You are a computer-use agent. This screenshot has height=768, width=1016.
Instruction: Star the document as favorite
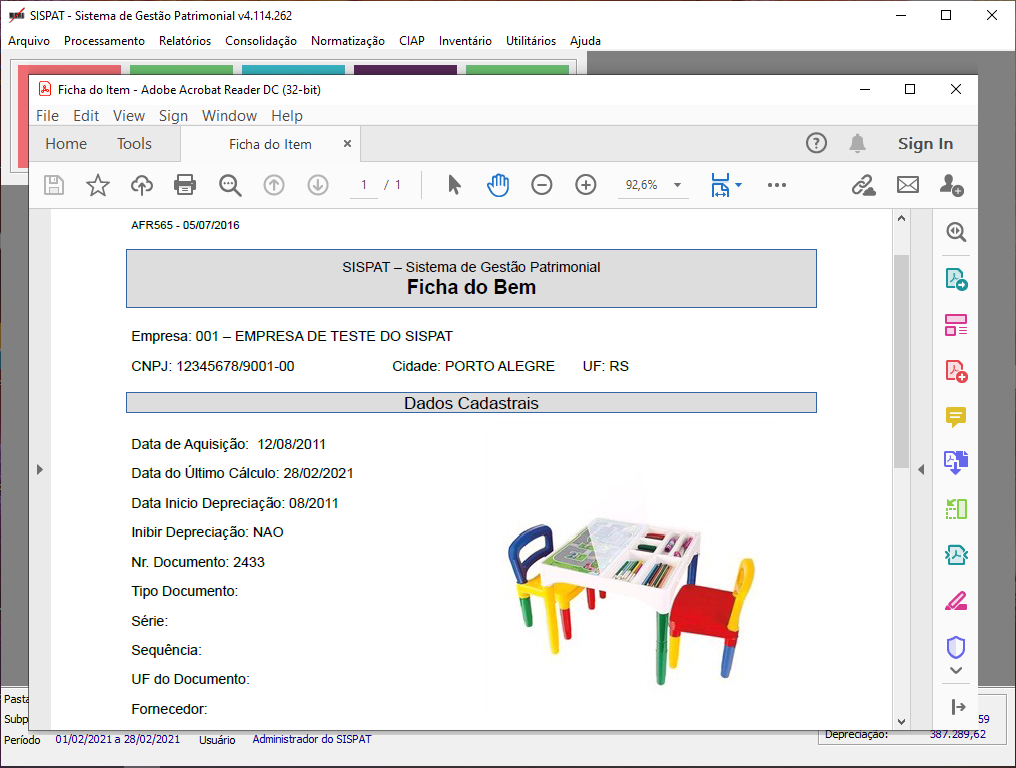[x=97, y=185]
